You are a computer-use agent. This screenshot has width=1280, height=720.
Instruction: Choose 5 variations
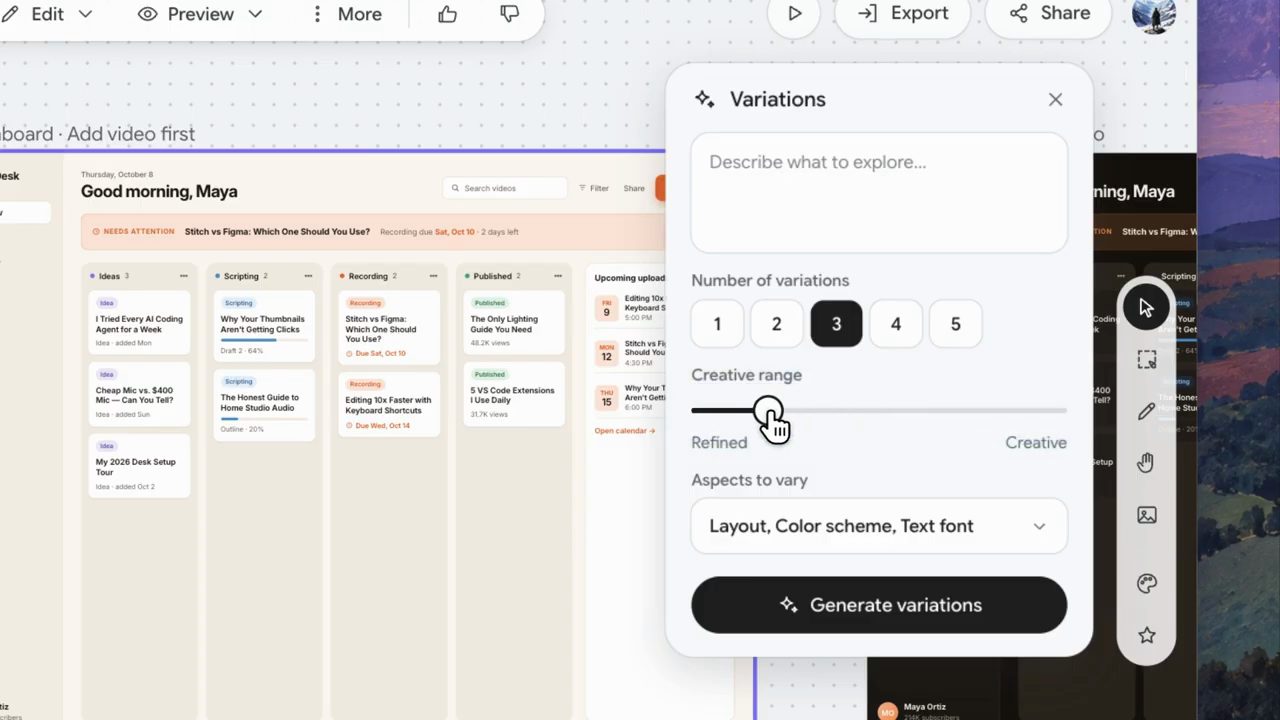point(955,324)
